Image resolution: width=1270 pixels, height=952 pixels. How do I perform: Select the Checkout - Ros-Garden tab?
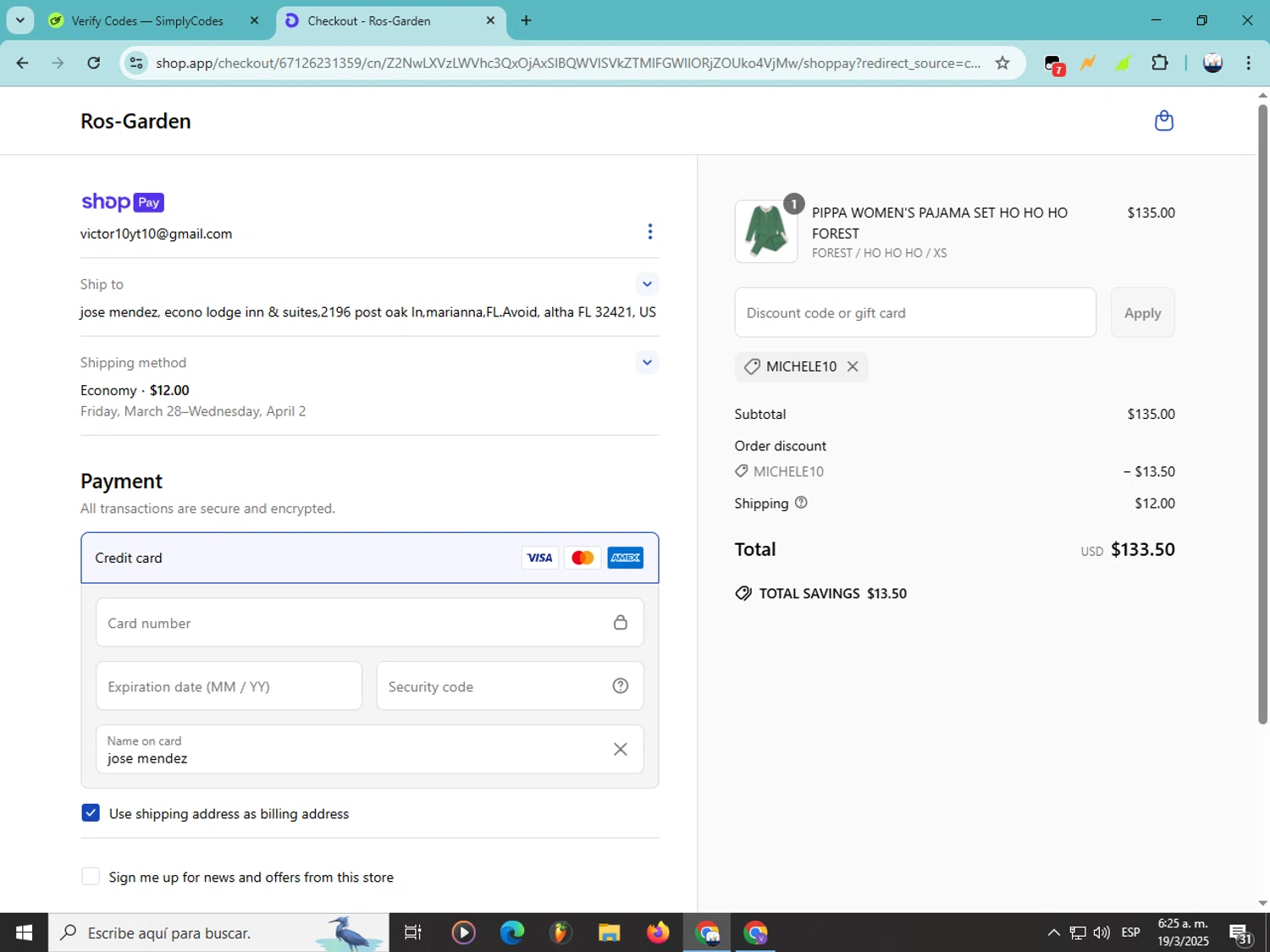(391, 20)
